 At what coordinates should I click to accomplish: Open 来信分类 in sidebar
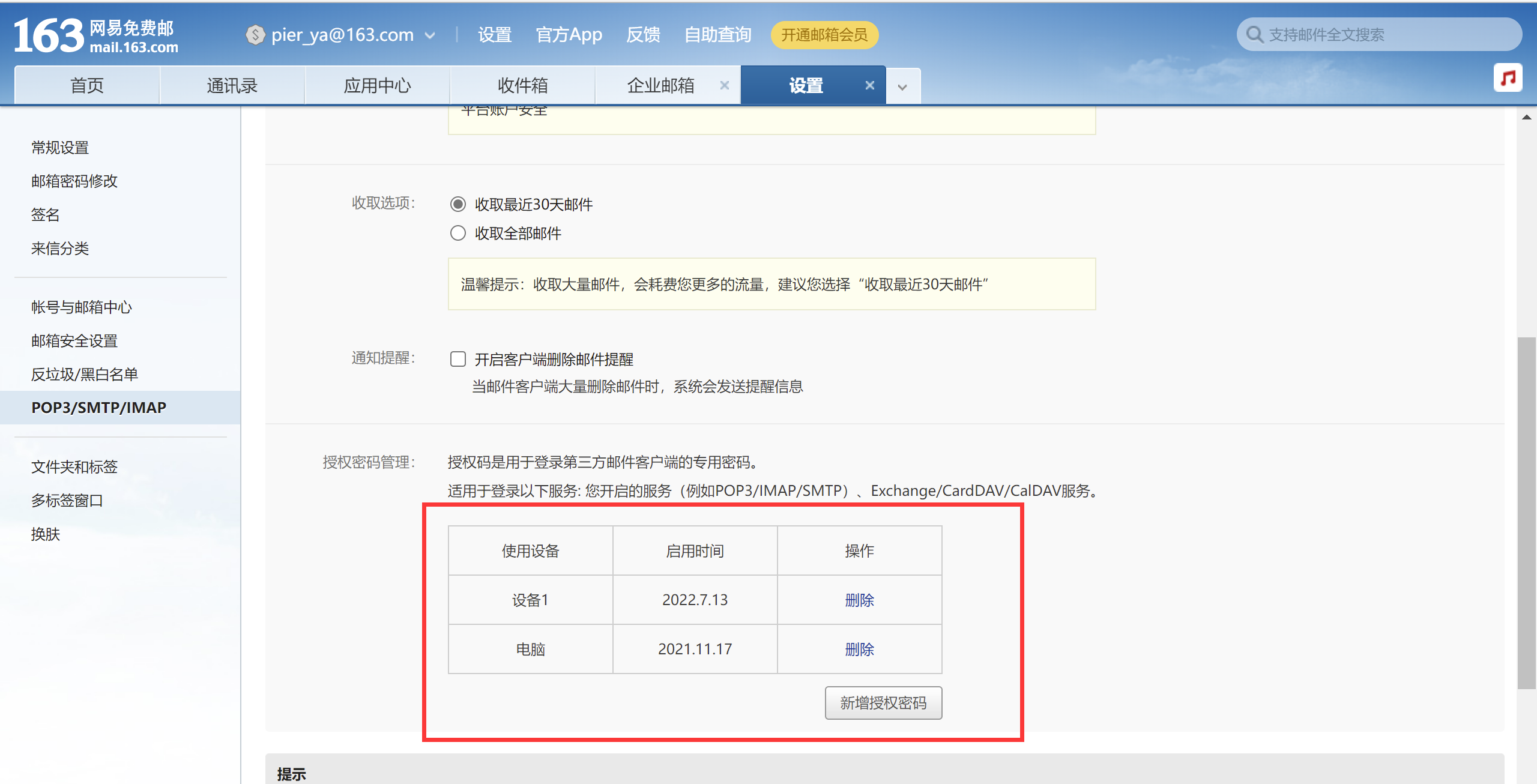pyautogui.click(x=60, y=249)
